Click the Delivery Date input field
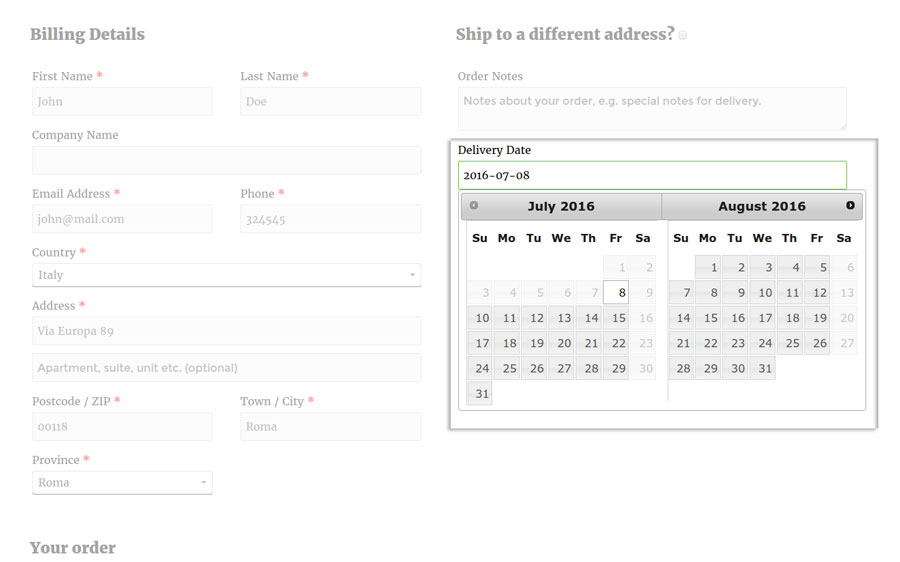 tap(652, 175)
